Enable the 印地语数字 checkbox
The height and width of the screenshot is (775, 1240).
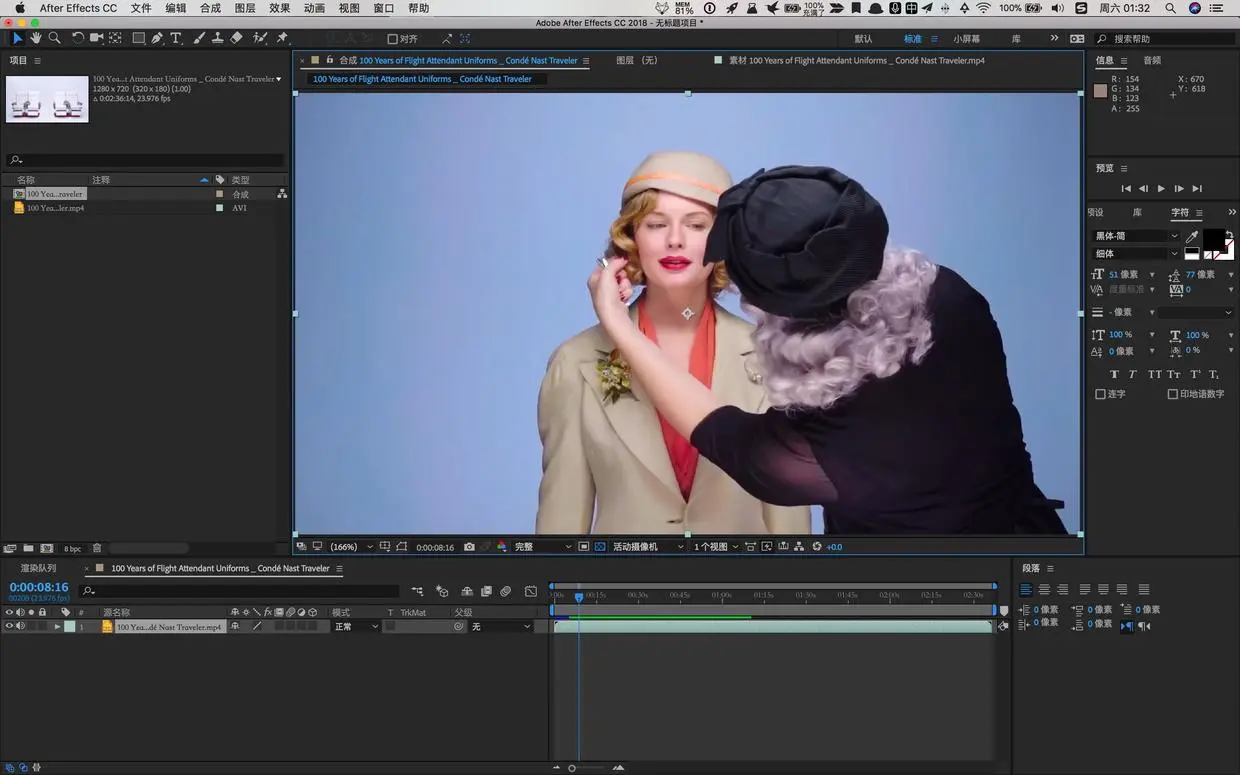click(x=1173, y=394)
